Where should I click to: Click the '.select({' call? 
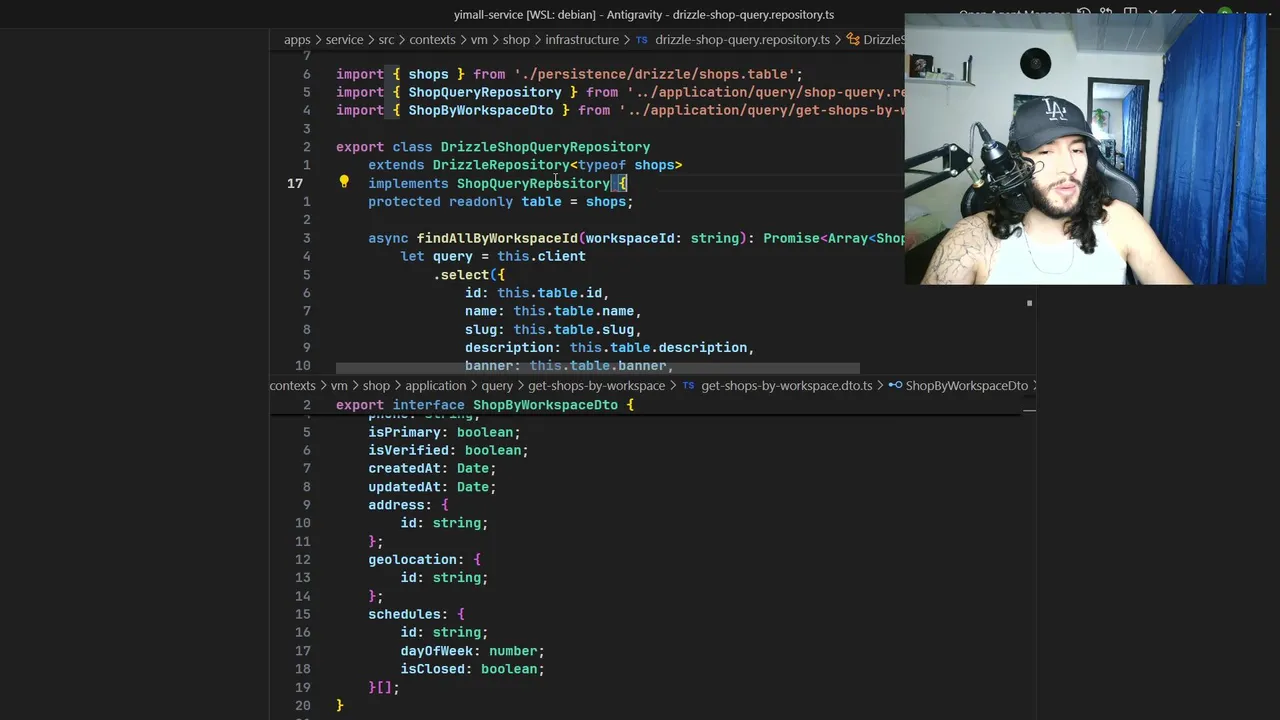click(x=469, y=274)
